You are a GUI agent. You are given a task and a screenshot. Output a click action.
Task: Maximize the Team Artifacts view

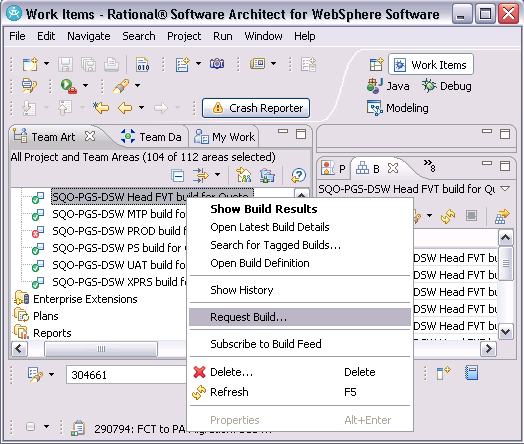pos(301,134)
